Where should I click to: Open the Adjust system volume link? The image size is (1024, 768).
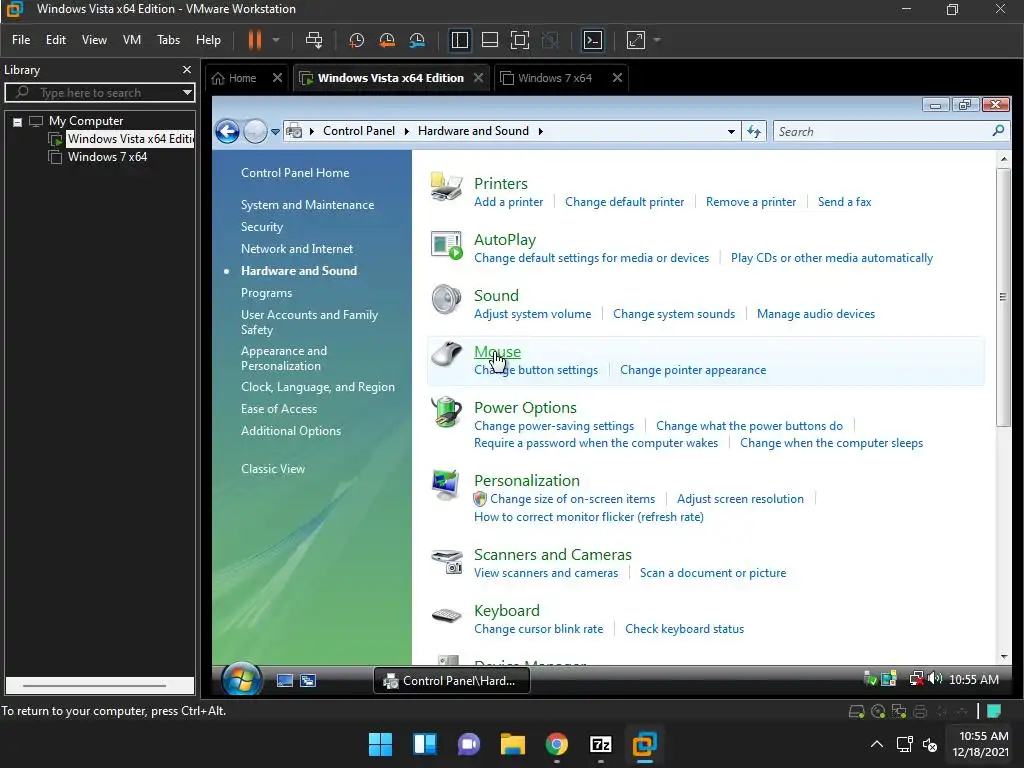click(x=532, y=314)
